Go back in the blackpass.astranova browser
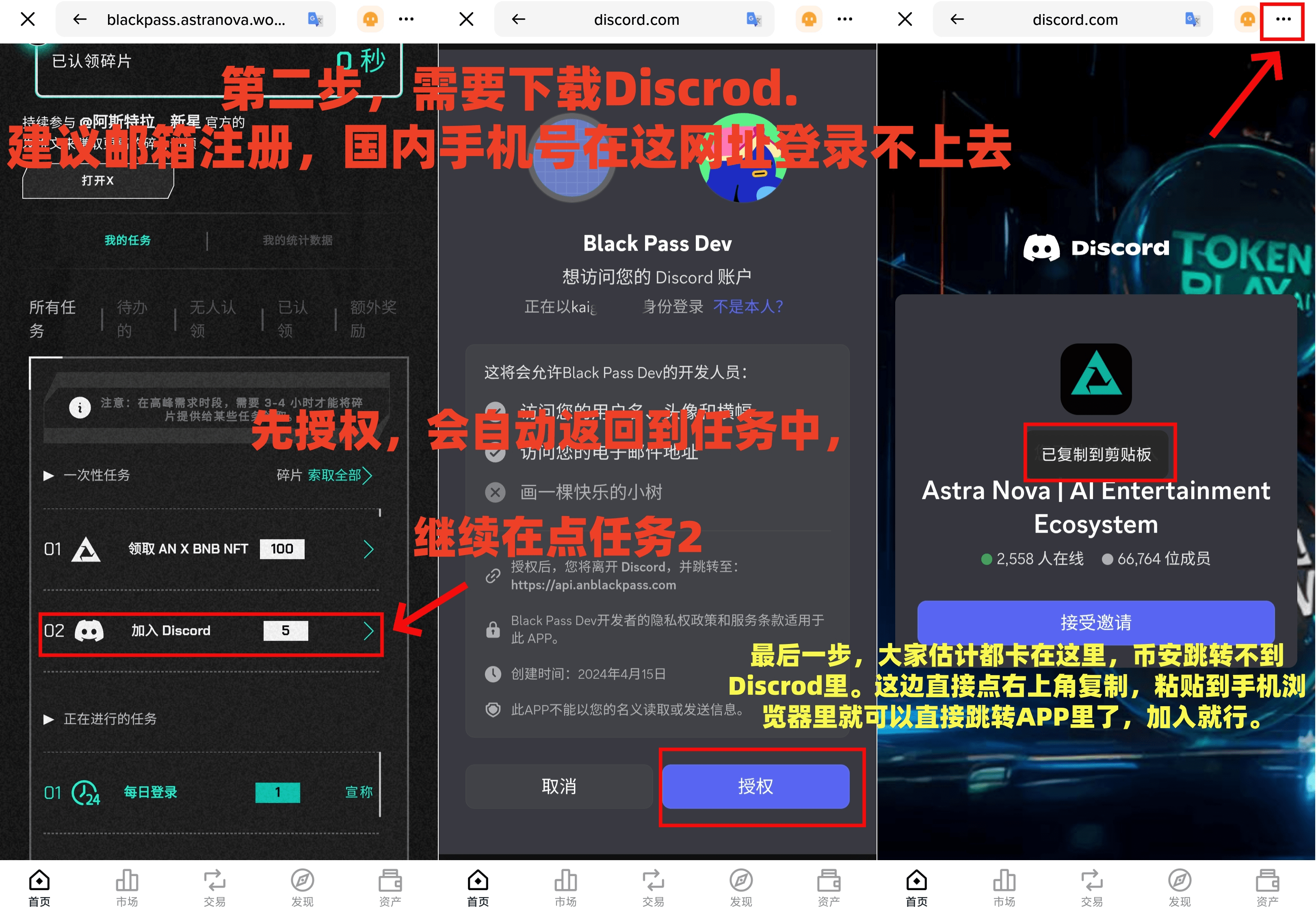The height and width of the screenshot is (915, 1316). pos(80,20)
